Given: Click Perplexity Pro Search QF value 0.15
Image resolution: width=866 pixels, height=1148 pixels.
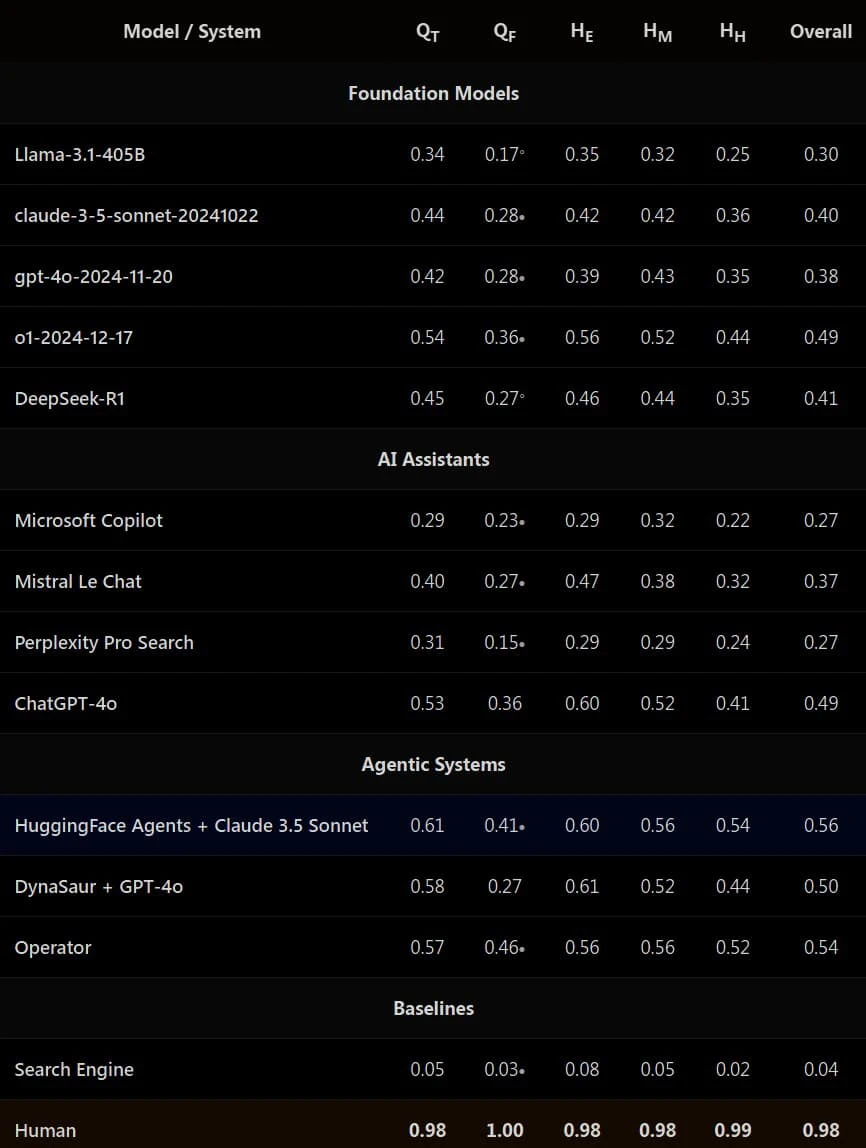Looking at the screenshot, I should click(504, 643).
